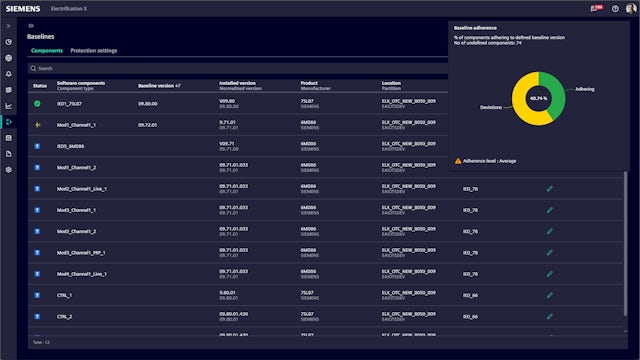This screenshot has height=360, width=640.
Task: Open the settings gear in sidebar
Action: click(x=9, y=170)
